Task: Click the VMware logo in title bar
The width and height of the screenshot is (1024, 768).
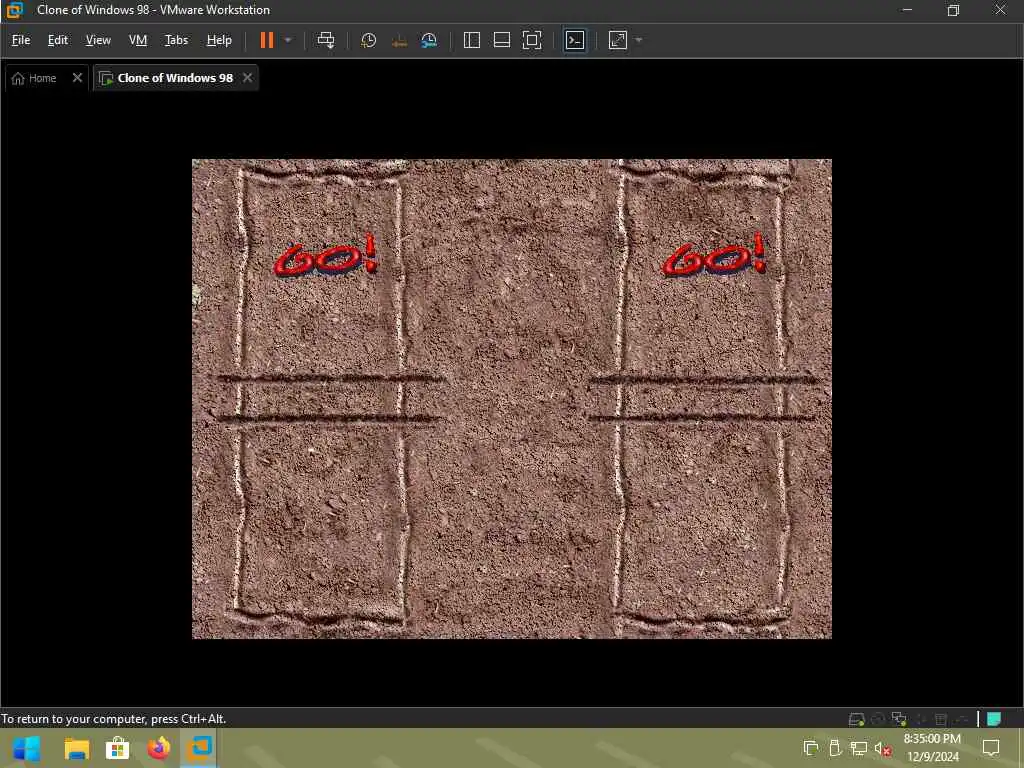Action: (14, 10)
